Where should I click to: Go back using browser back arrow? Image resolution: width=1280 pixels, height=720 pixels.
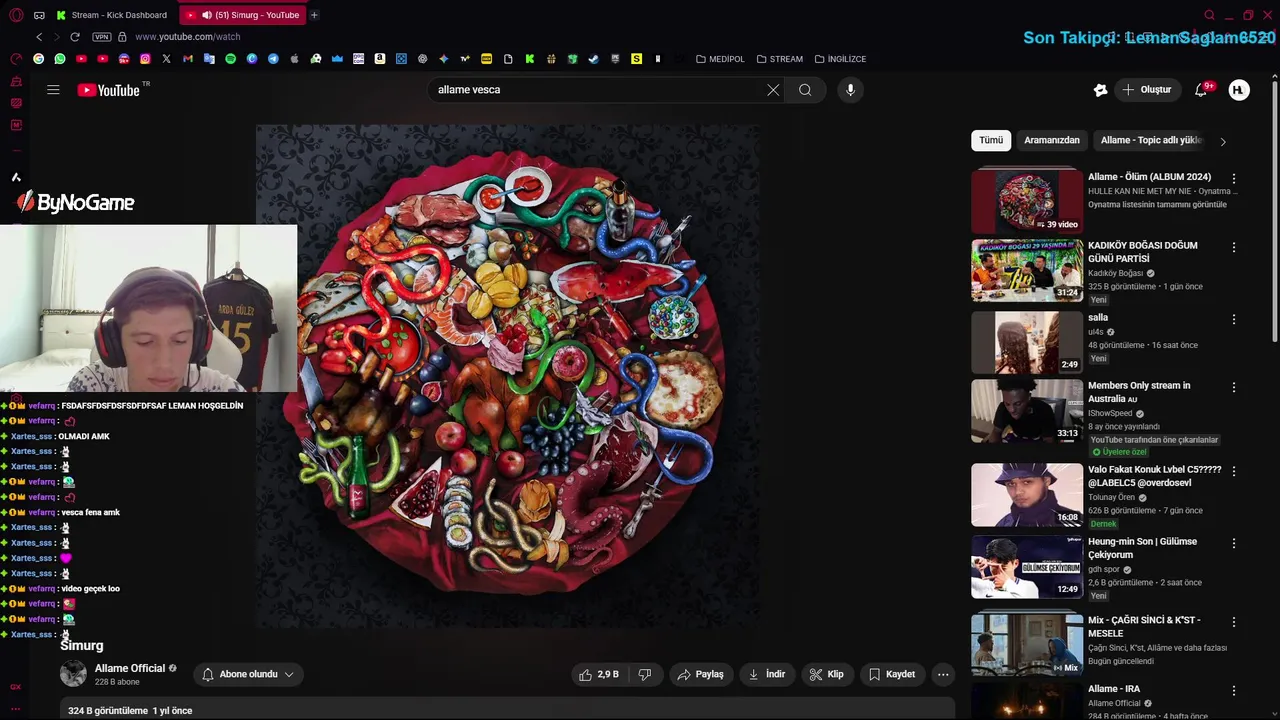(39, 37)
